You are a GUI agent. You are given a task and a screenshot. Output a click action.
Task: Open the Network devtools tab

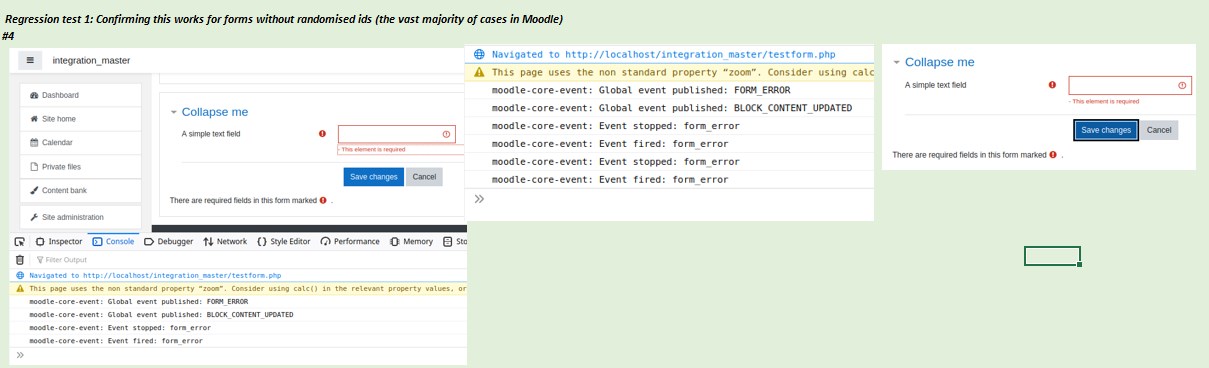[x=225, y=241]
